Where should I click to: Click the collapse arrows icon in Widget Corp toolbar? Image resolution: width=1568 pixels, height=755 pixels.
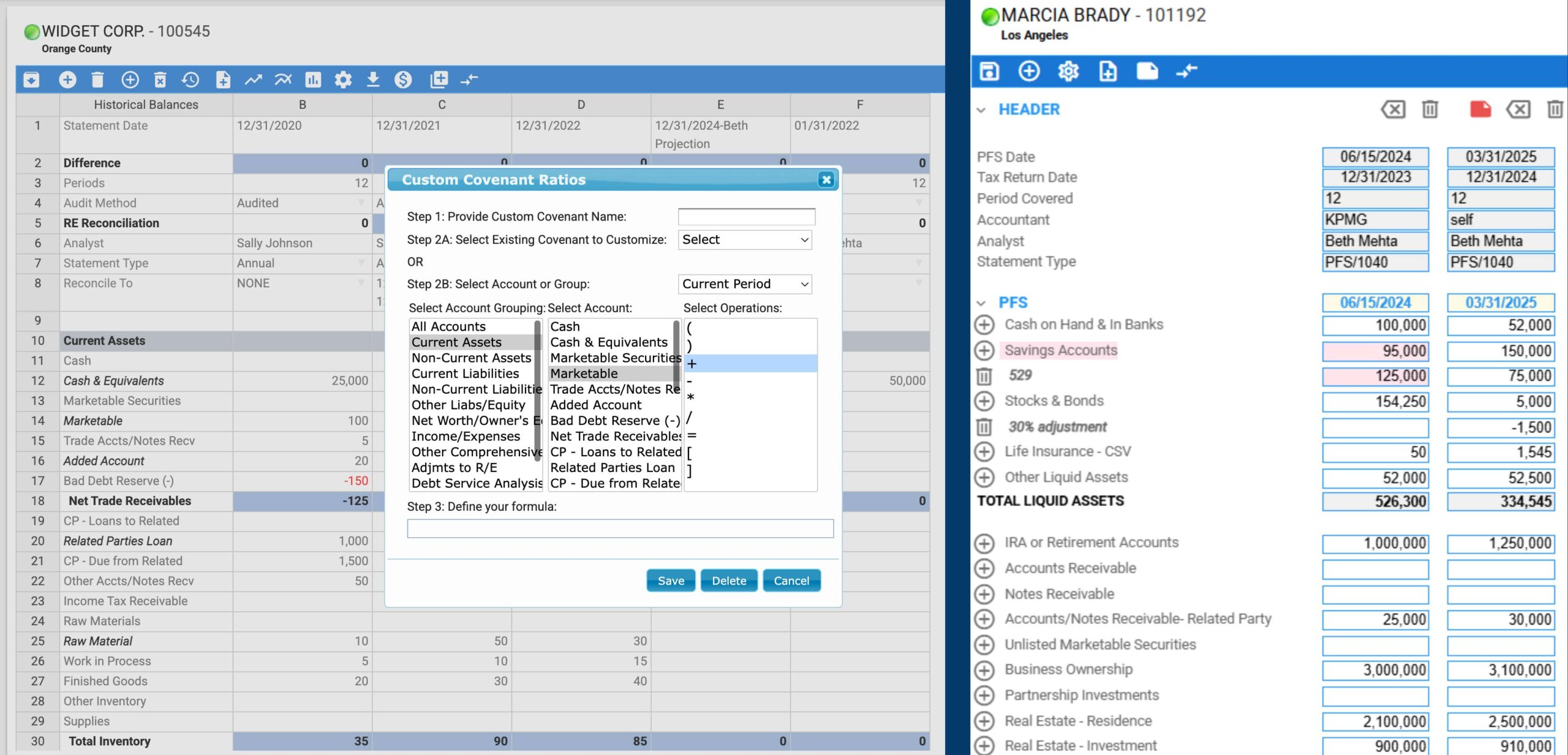coord(469,80)
